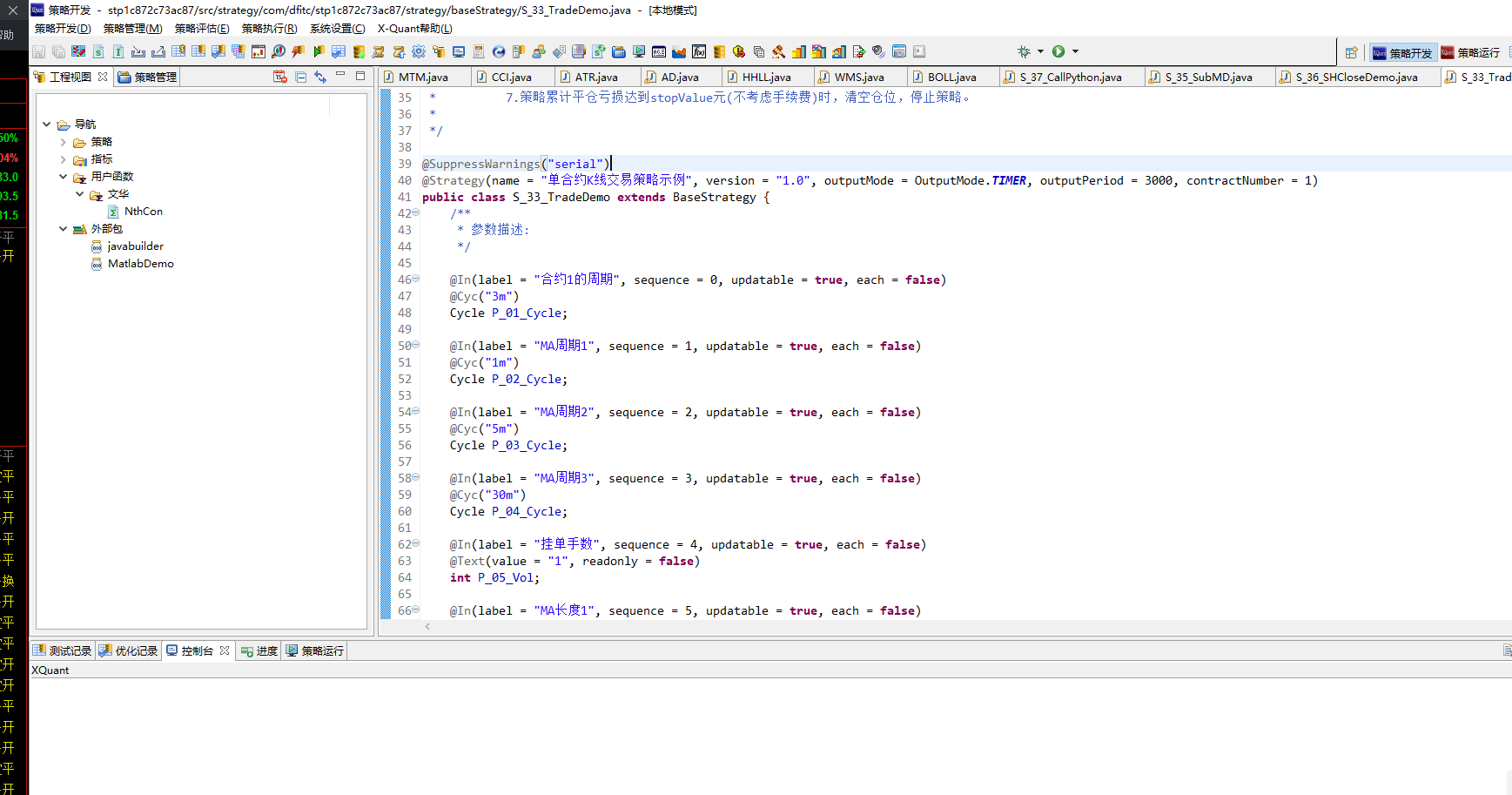Click the Open Perspective icon

coord(1351,52)
